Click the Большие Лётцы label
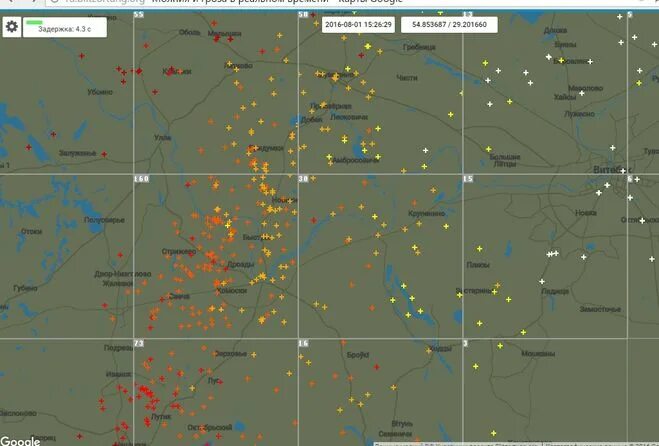 click(505, 160)
